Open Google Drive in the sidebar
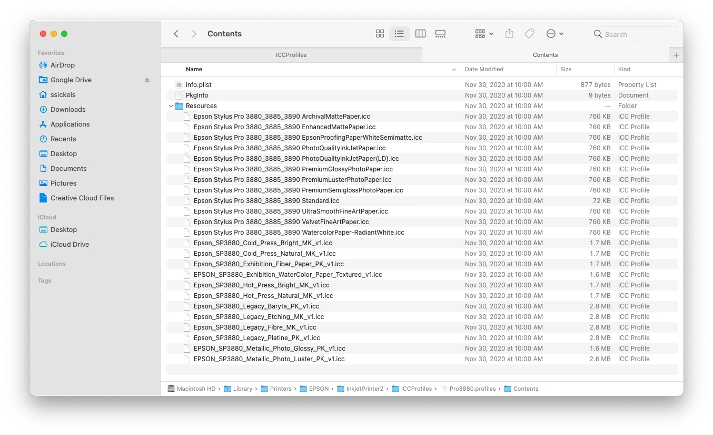 pos(70,80)
